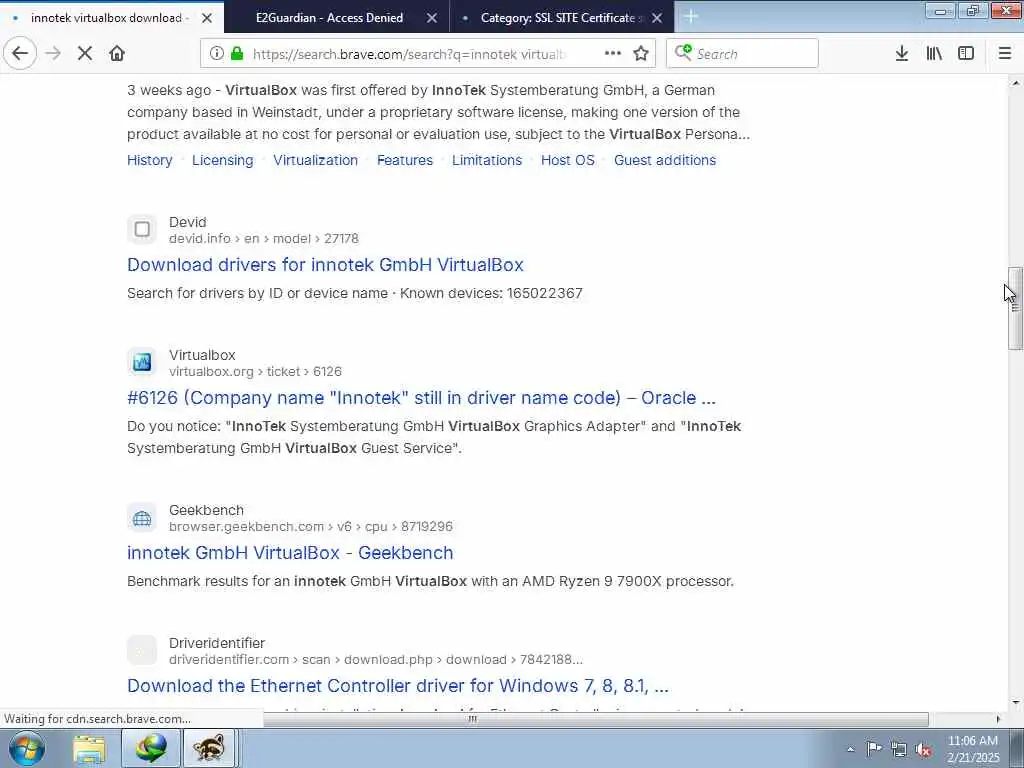This screenshot has height=768, width=1024.
Task: Click the Virtualbox site favicon
Action: 142,362
